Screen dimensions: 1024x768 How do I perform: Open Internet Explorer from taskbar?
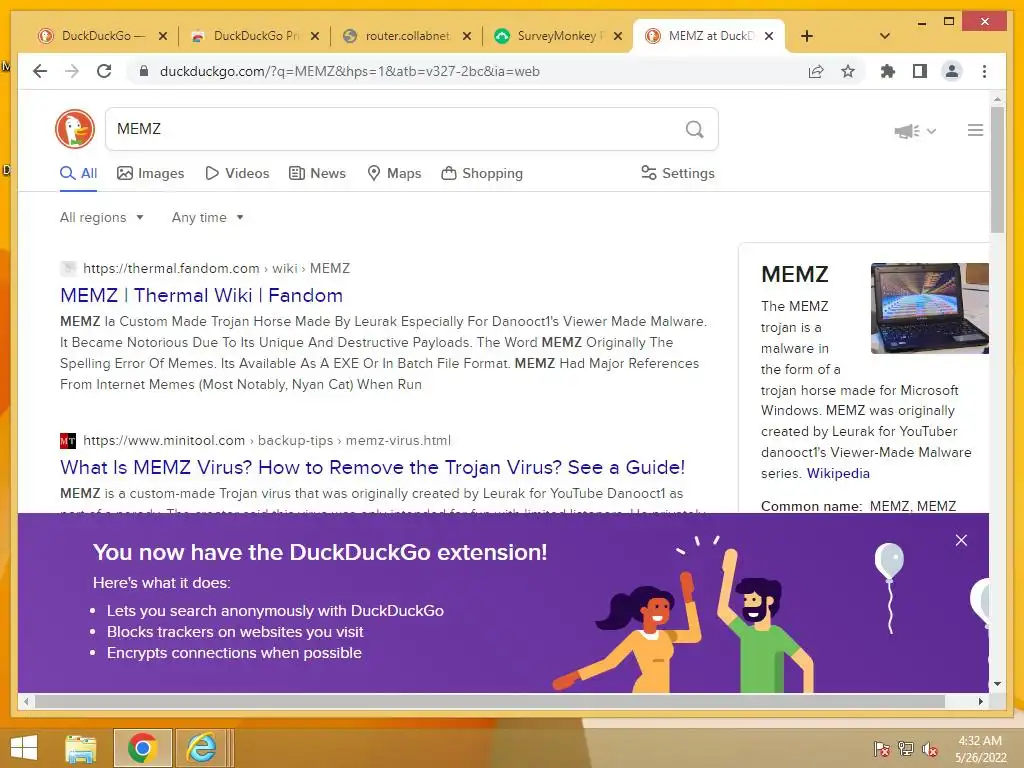click(x=201, y=748)
